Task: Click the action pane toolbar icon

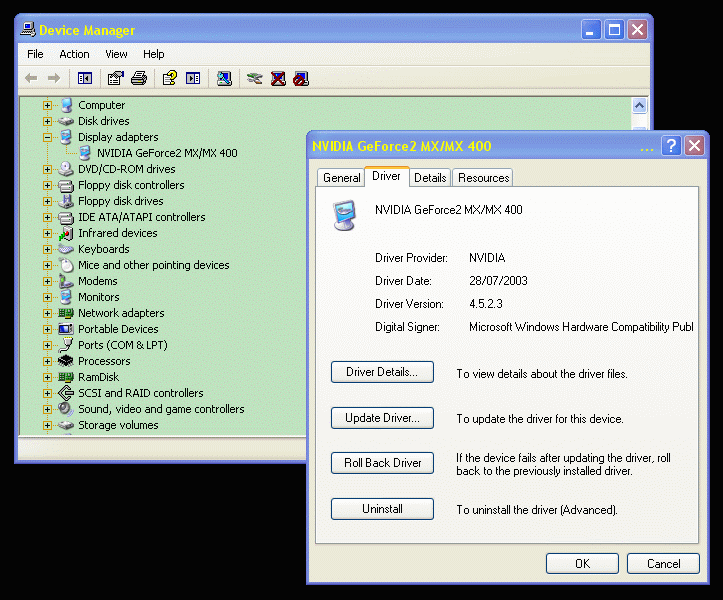Action: (193, 78)
